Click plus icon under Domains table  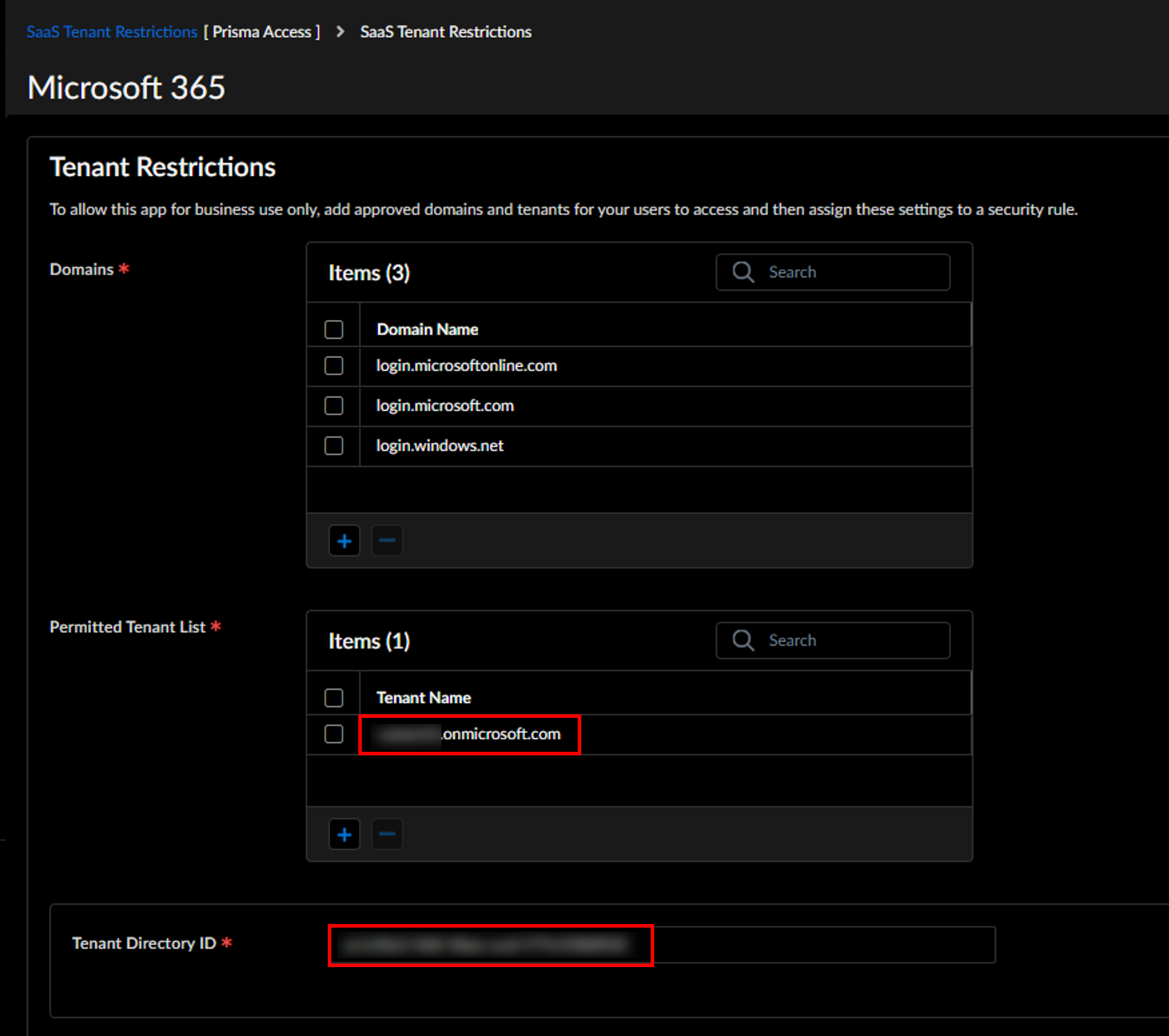click(344, 541)
